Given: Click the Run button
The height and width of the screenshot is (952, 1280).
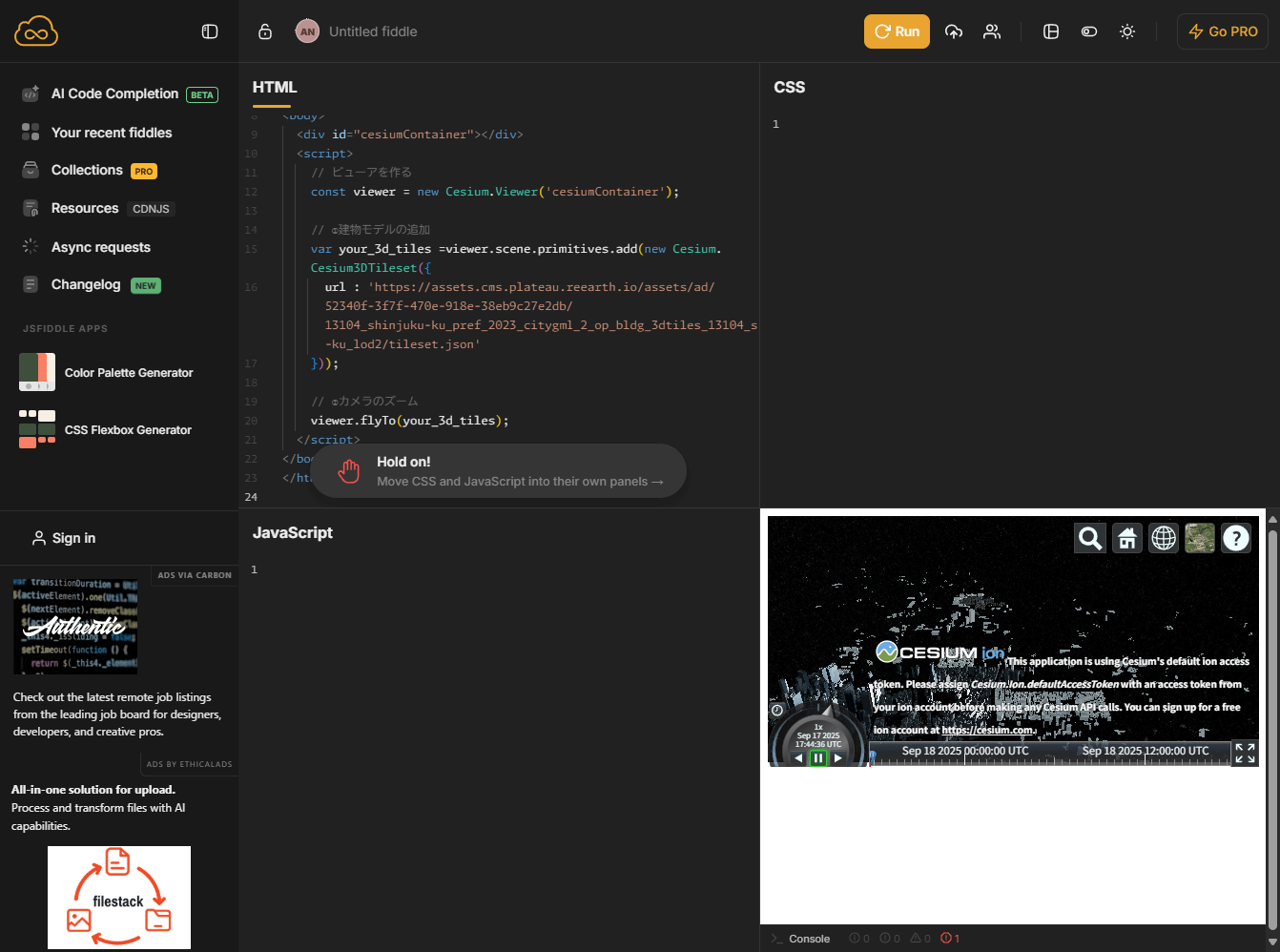Looking at the screenshot, I should pos(897,31).
